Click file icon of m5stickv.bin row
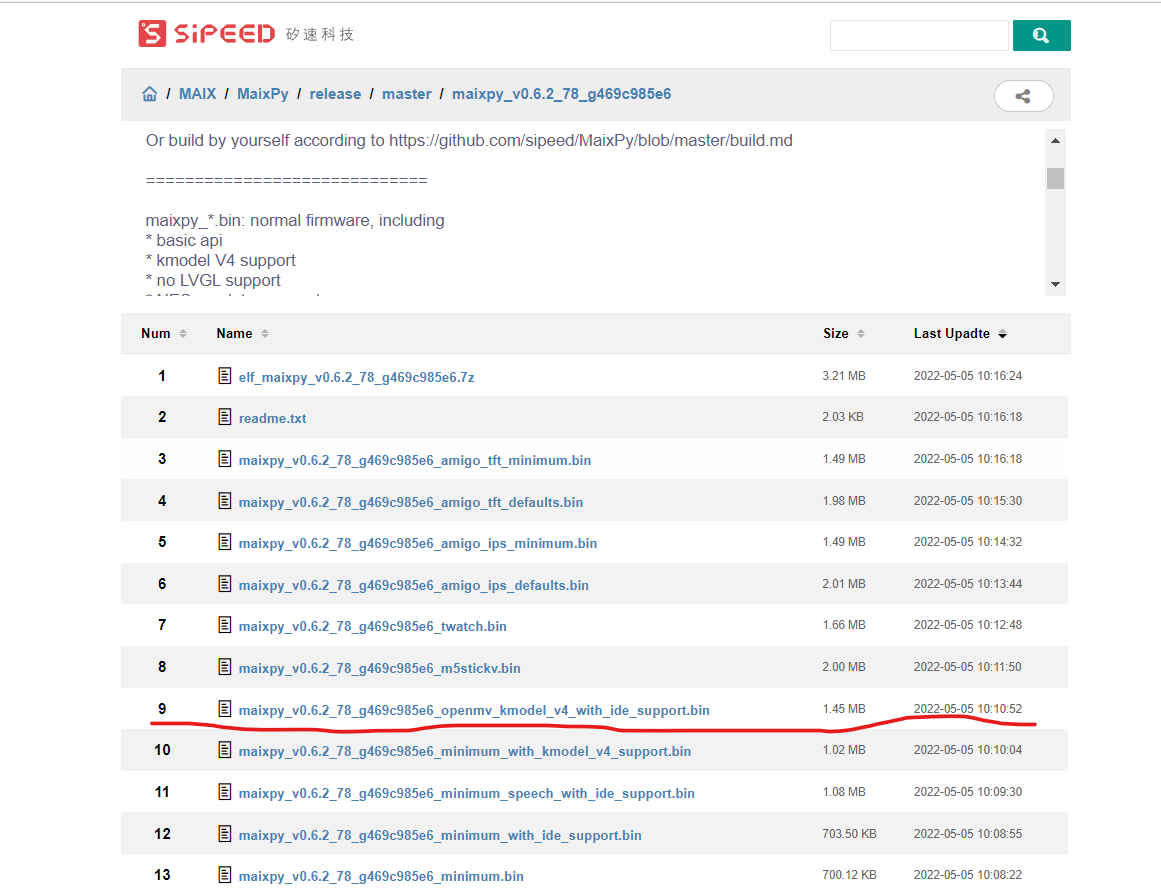This screenshot has width=1161, height=890. 225,667
